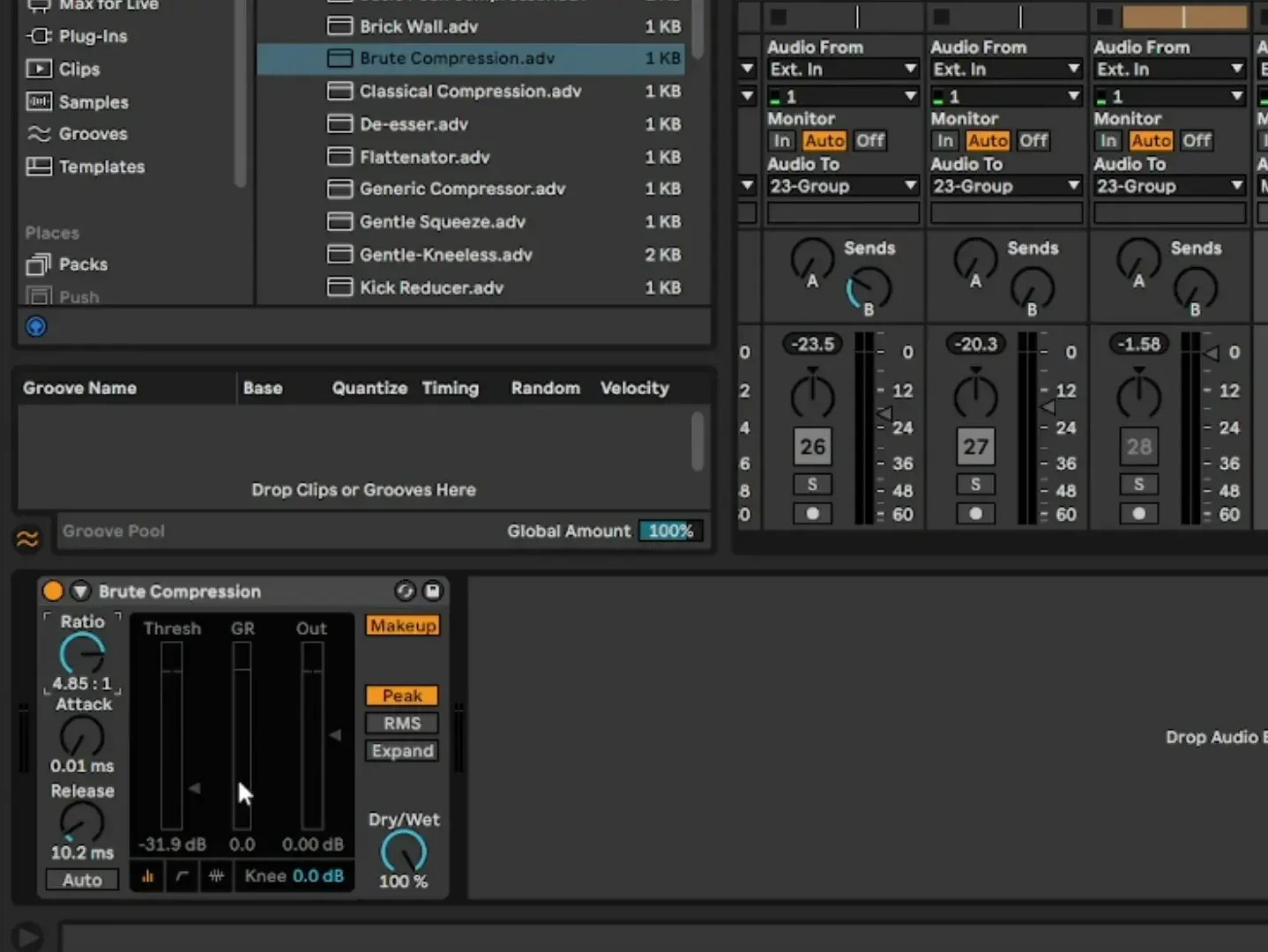This screenshot has width=1268, height=952.
Task: Set track 28 Monitor to In
Action: tap(1108, 140)
